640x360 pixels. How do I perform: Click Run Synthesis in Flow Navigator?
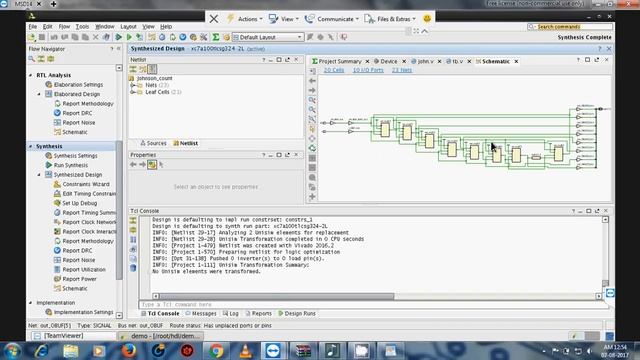pos(71,165)
